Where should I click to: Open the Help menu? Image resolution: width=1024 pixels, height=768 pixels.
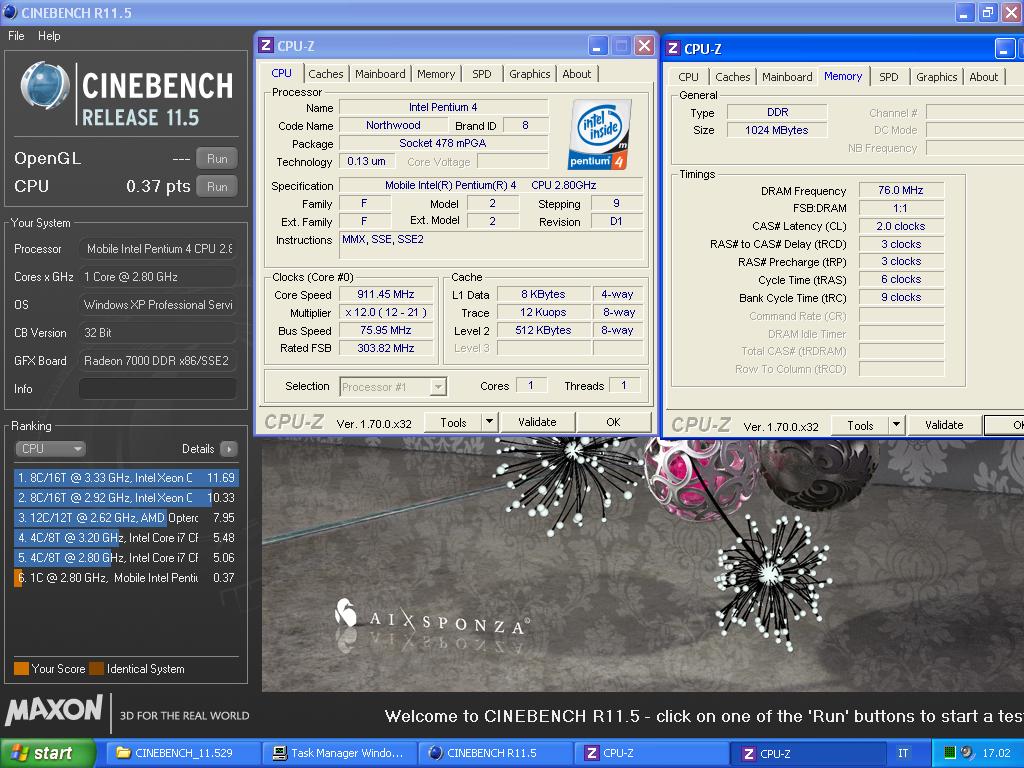(49, 36)
